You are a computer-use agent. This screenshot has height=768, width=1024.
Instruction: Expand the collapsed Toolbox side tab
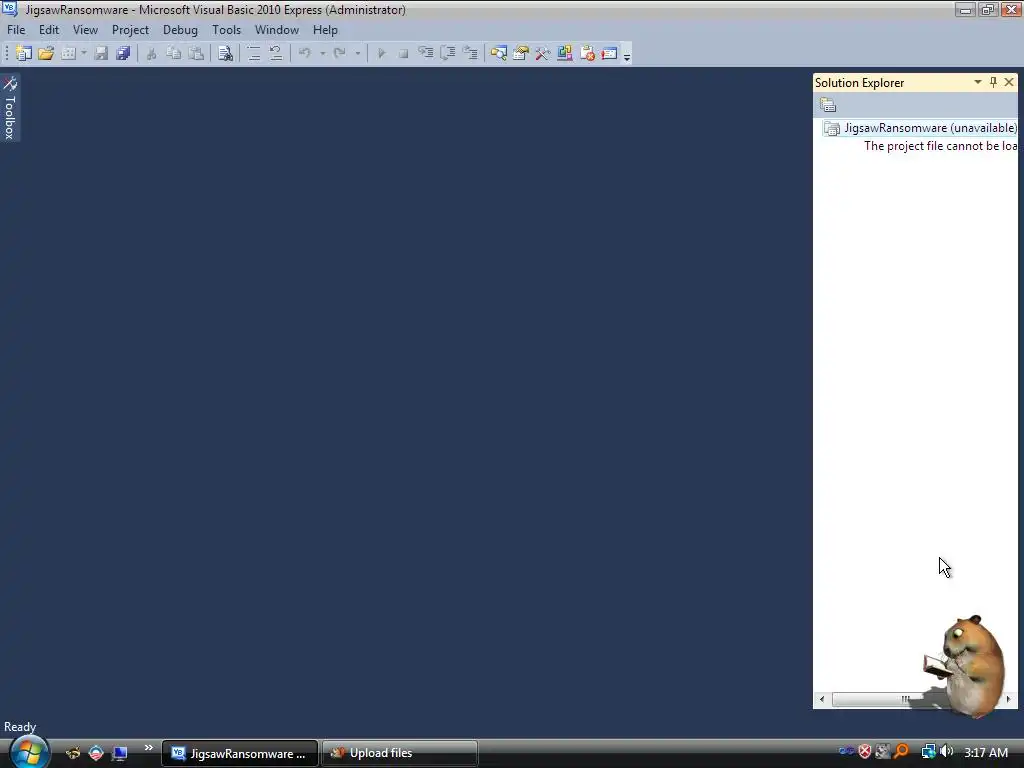10,108
